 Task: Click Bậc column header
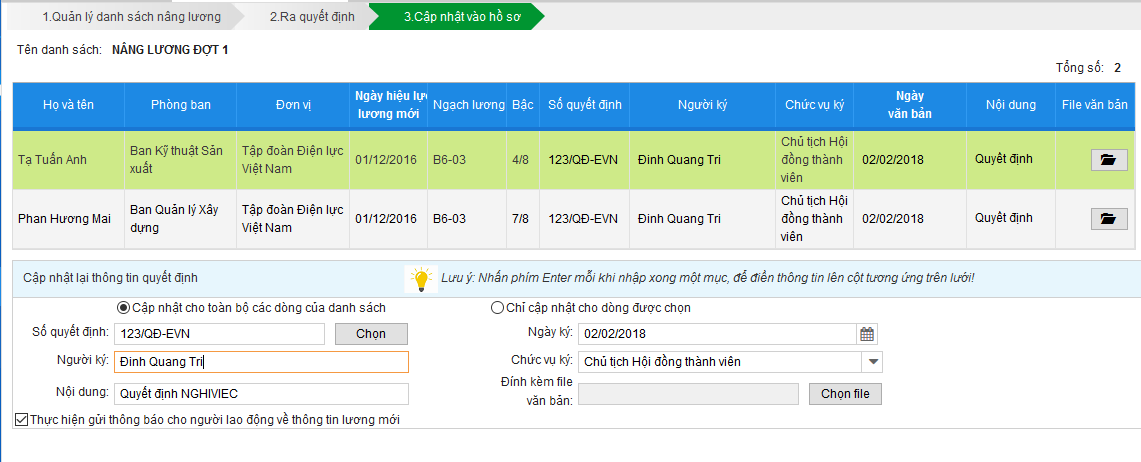click(x=521, y=105)
